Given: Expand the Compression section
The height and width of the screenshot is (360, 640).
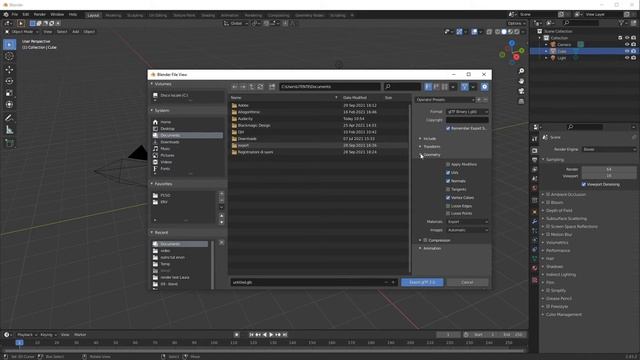Looking at the screenshot, I should (420, 240).
